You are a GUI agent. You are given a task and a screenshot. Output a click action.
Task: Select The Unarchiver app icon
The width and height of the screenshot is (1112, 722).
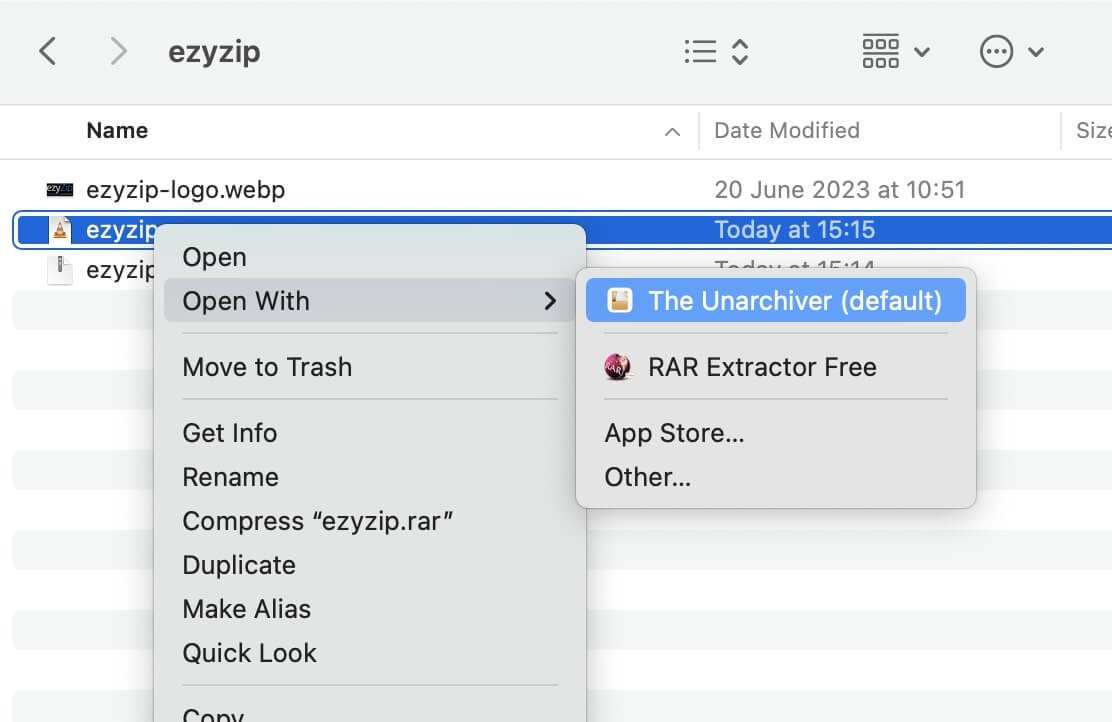620,299
